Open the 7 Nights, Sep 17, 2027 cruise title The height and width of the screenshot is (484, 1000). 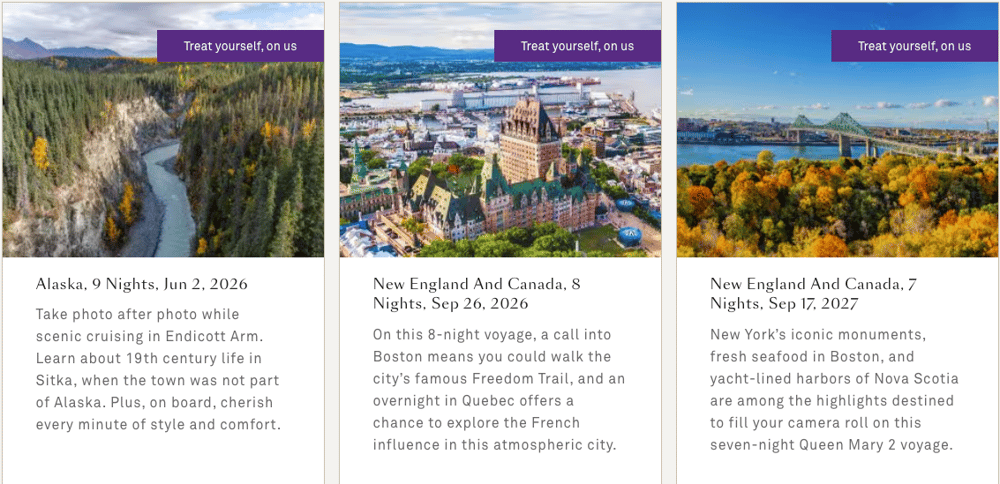(x=813, y=294)
